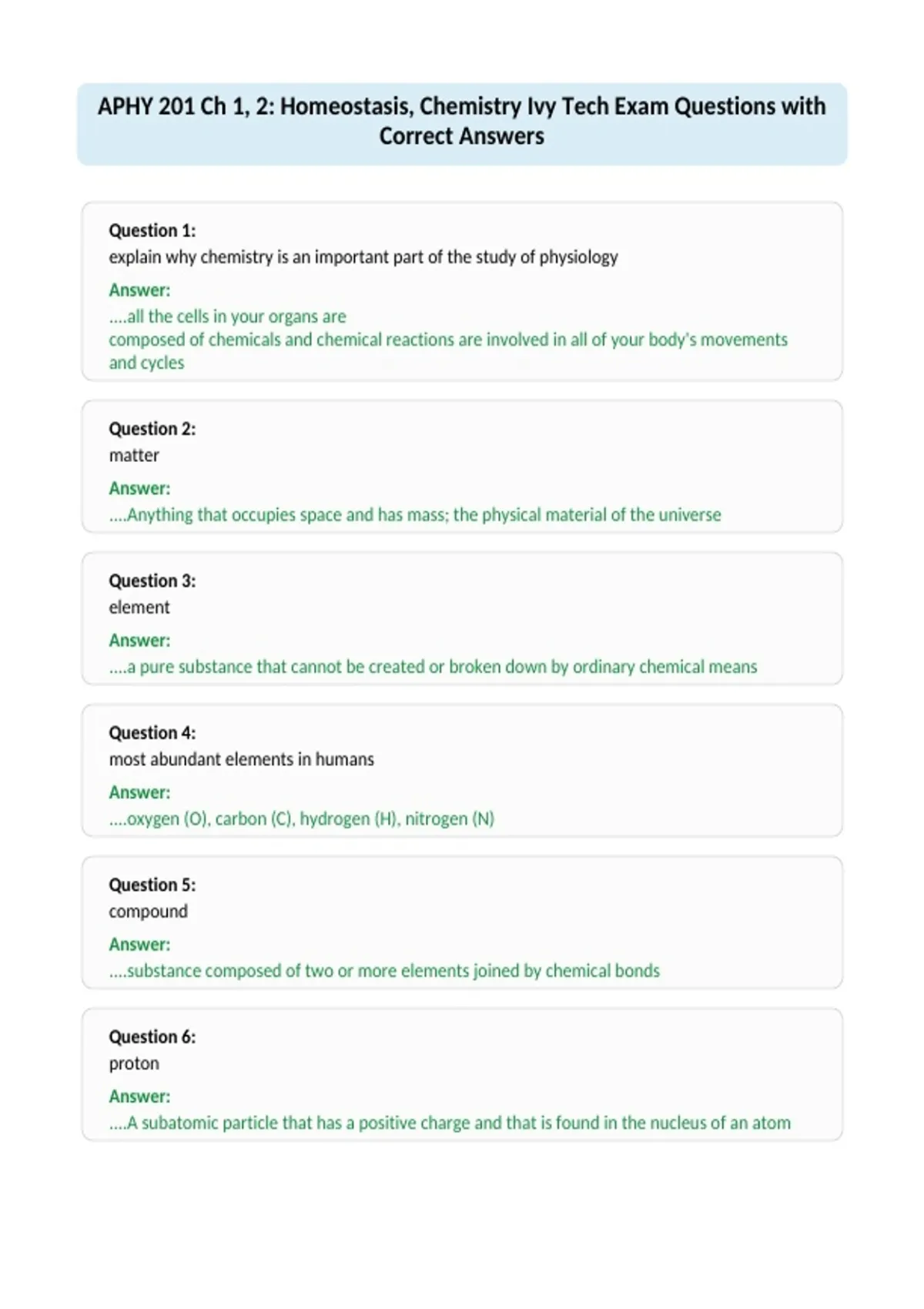Select the word proton under Question 6
Screen dimensions: 924x1309
click(134, 1063)
